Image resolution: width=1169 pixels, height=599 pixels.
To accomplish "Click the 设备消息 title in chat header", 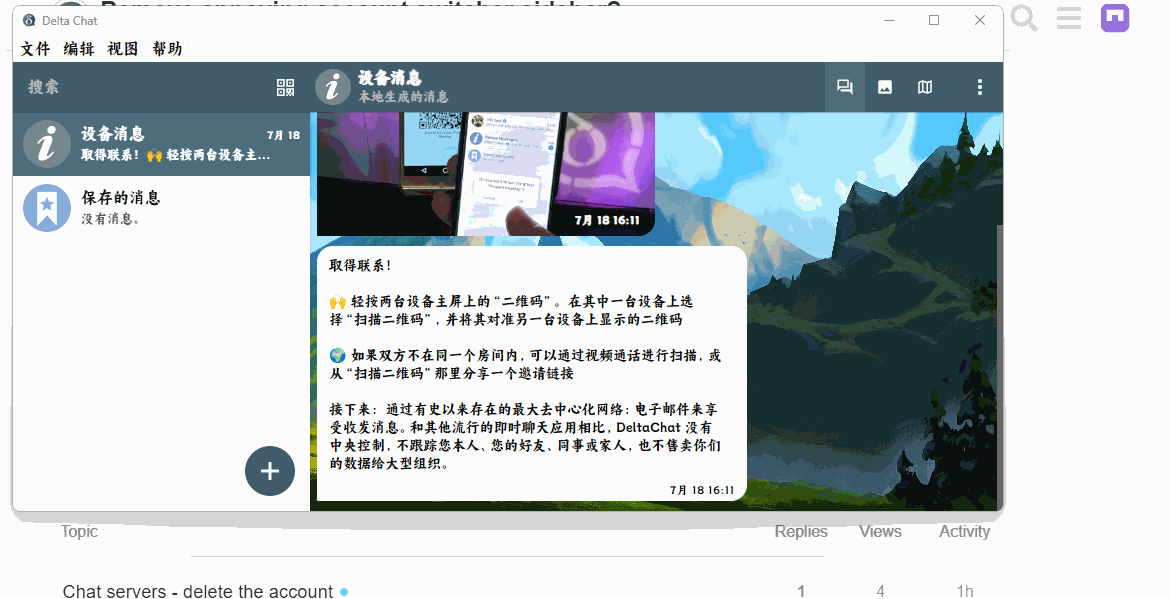I will tap(390, 78).
